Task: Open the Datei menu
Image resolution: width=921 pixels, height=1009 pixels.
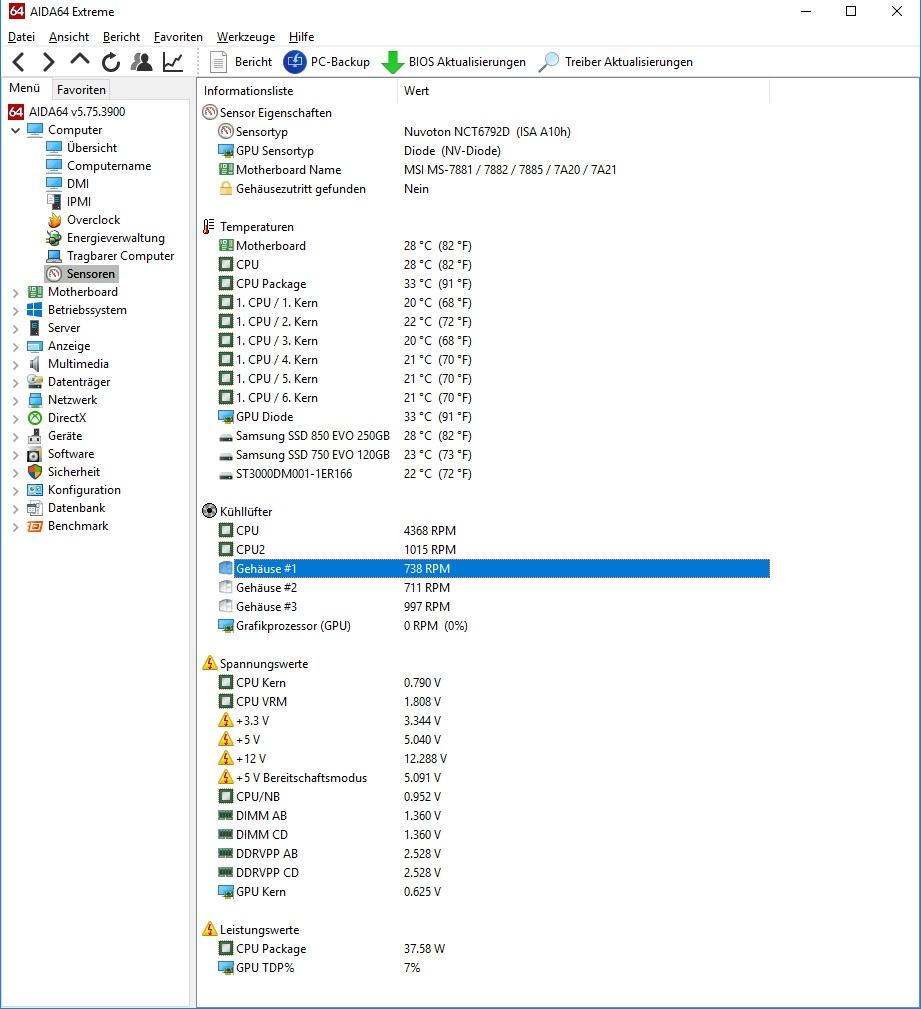Action: coord(21,37)
